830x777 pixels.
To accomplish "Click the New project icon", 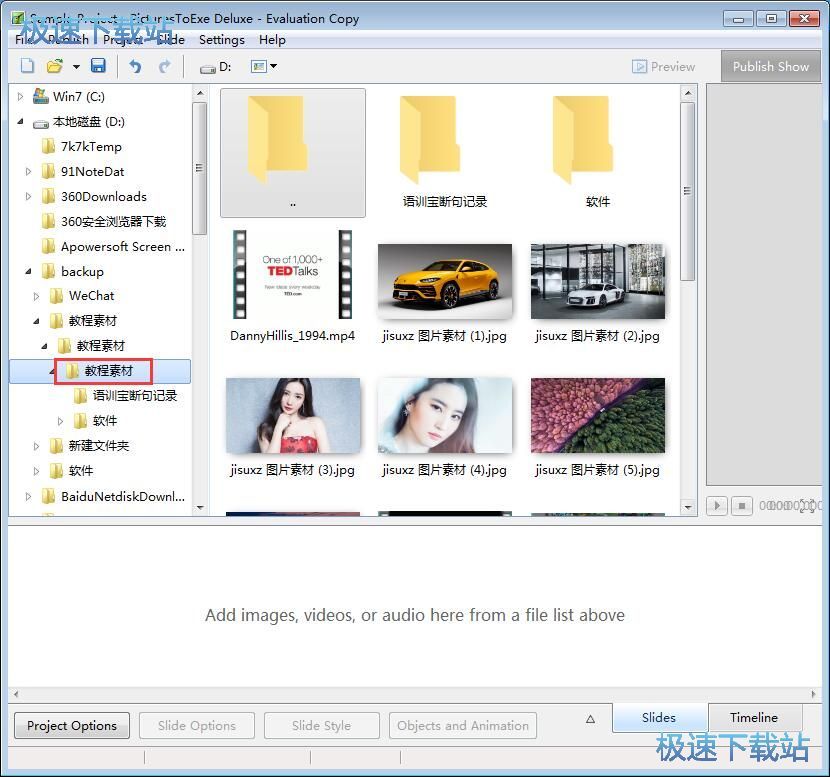I will click(x=27, y=66).
